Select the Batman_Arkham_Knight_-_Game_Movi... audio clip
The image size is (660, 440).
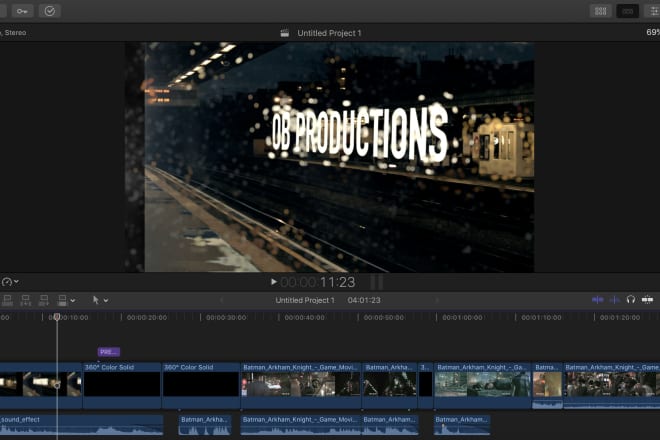[301, 425]
